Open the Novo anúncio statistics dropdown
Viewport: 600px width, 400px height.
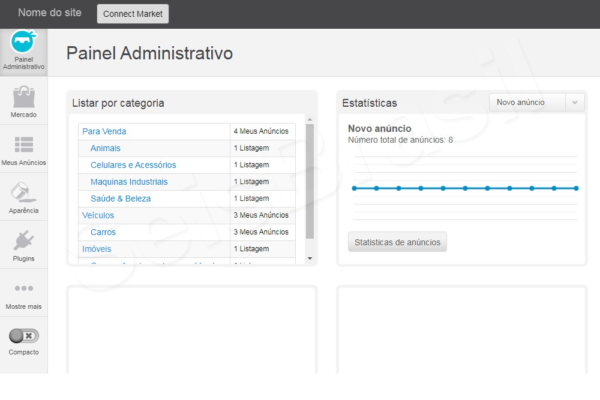click(x=526, y=102)
